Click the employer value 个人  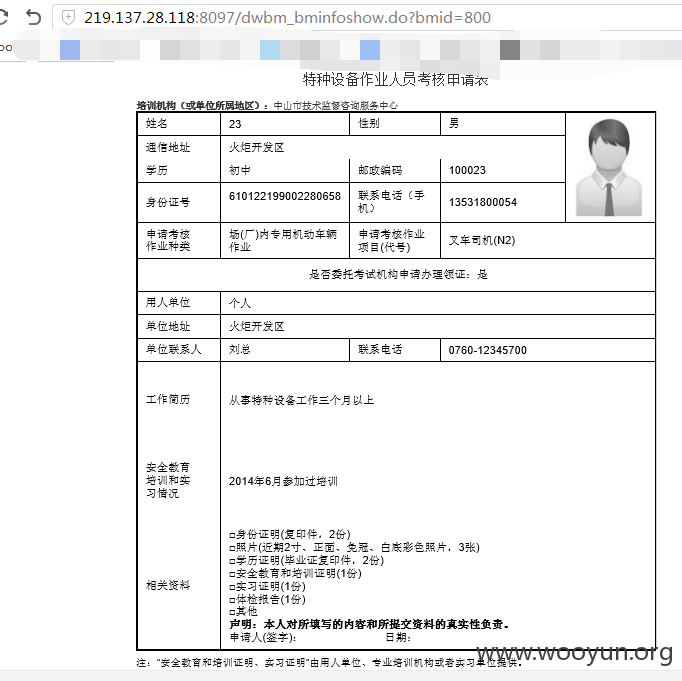tap(240, 303)
